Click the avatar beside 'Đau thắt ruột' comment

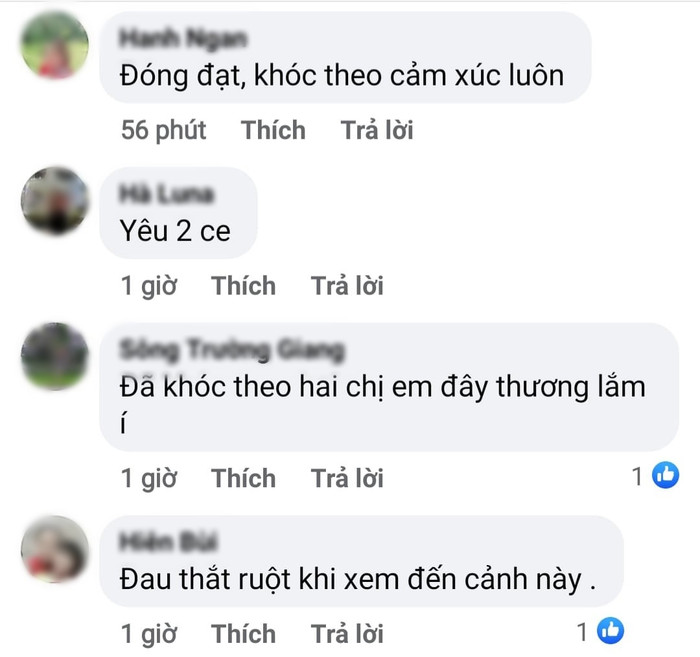(55, 549)
